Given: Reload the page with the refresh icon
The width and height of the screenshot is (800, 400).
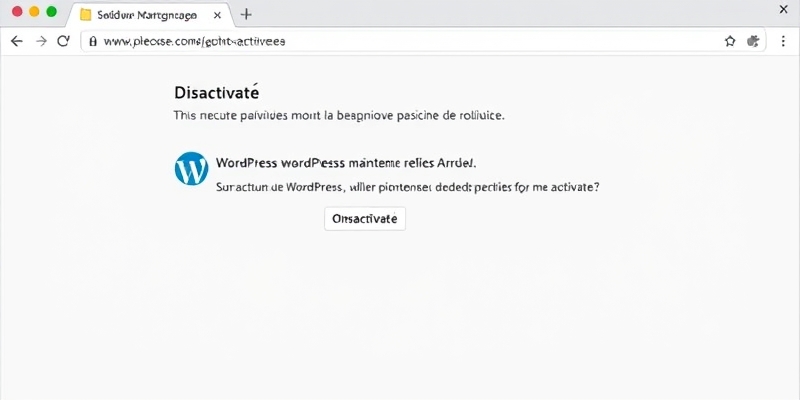Looking at the screenshot, I should coord(63,41).
